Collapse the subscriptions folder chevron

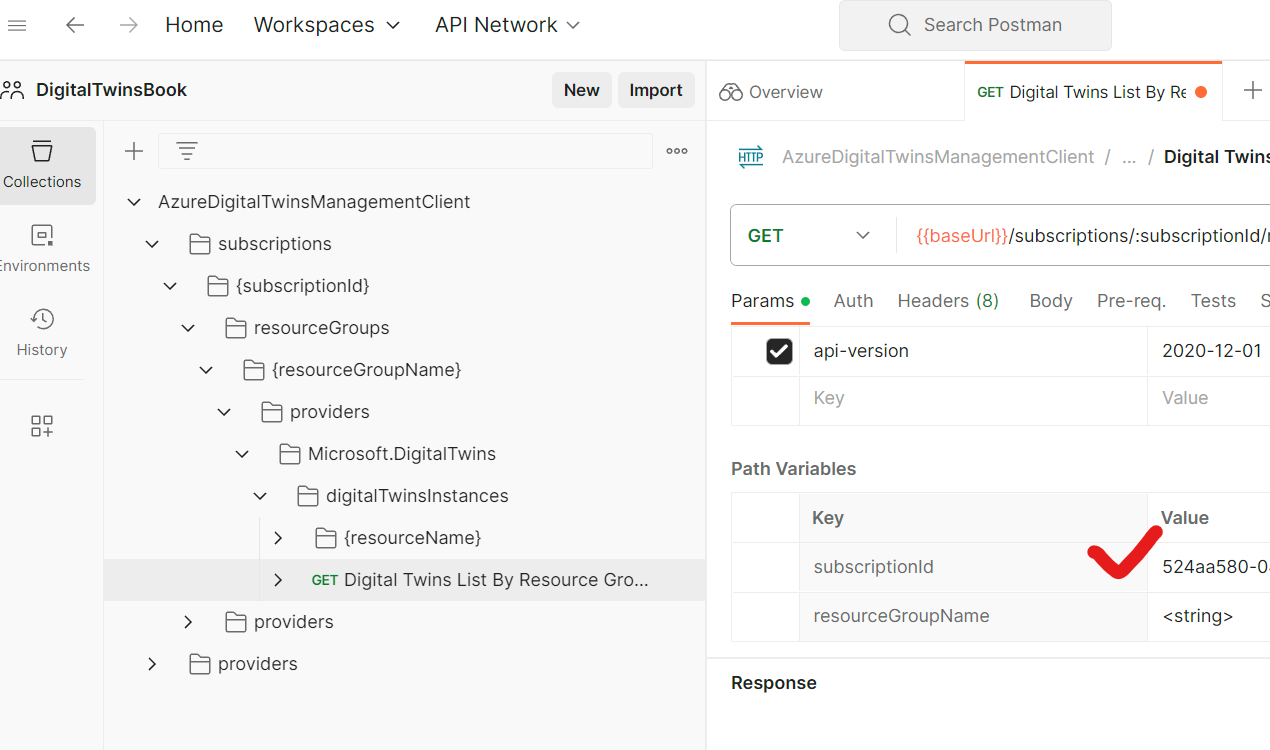pos(152,244)
